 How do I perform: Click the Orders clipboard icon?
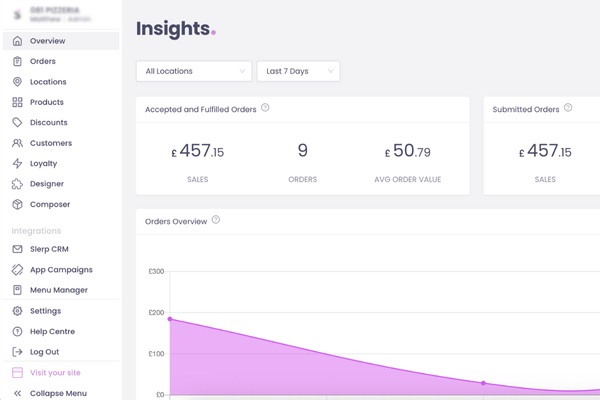pos(18,62)
